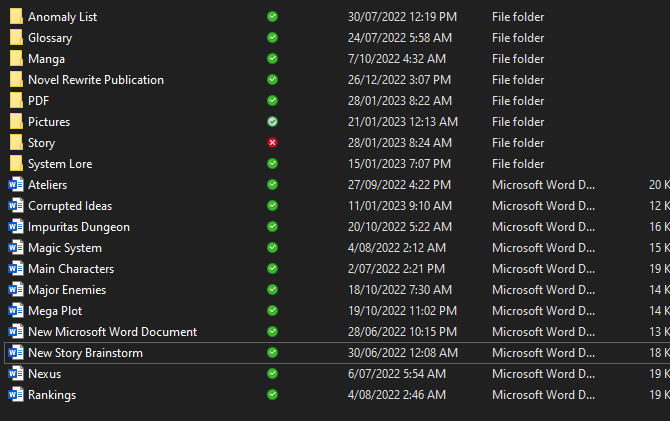
Task: Click the red sync error icon for Story
Action: pos(272,143)
